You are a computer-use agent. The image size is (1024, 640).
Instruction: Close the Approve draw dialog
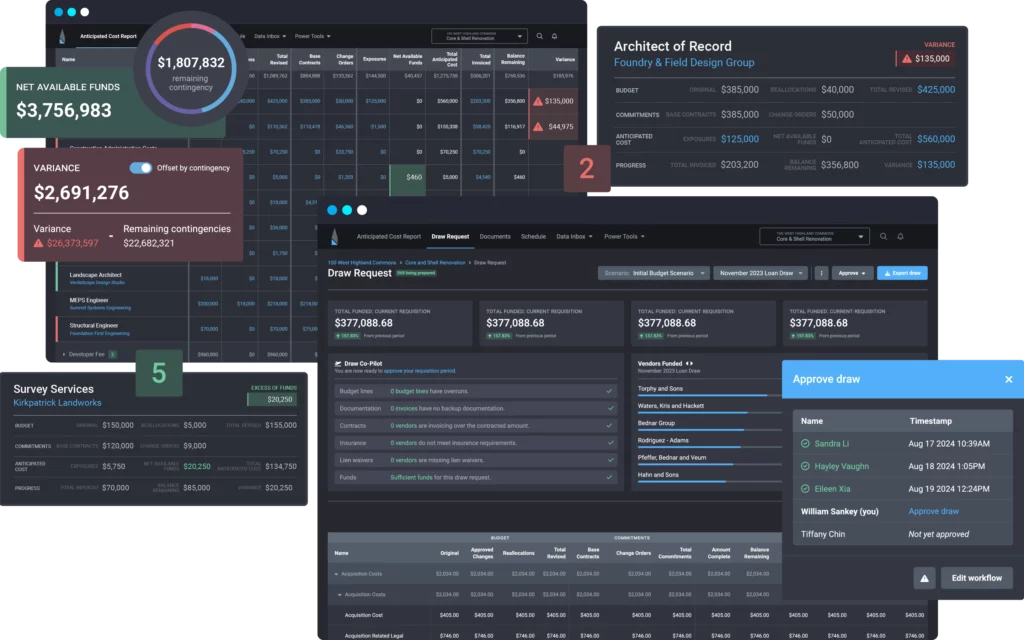coord(1008,380)
